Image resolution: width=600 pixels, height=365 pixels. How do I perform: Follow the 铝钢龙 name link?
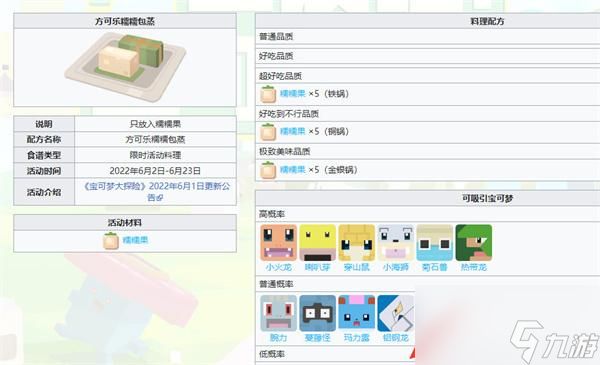pos(396,338)
